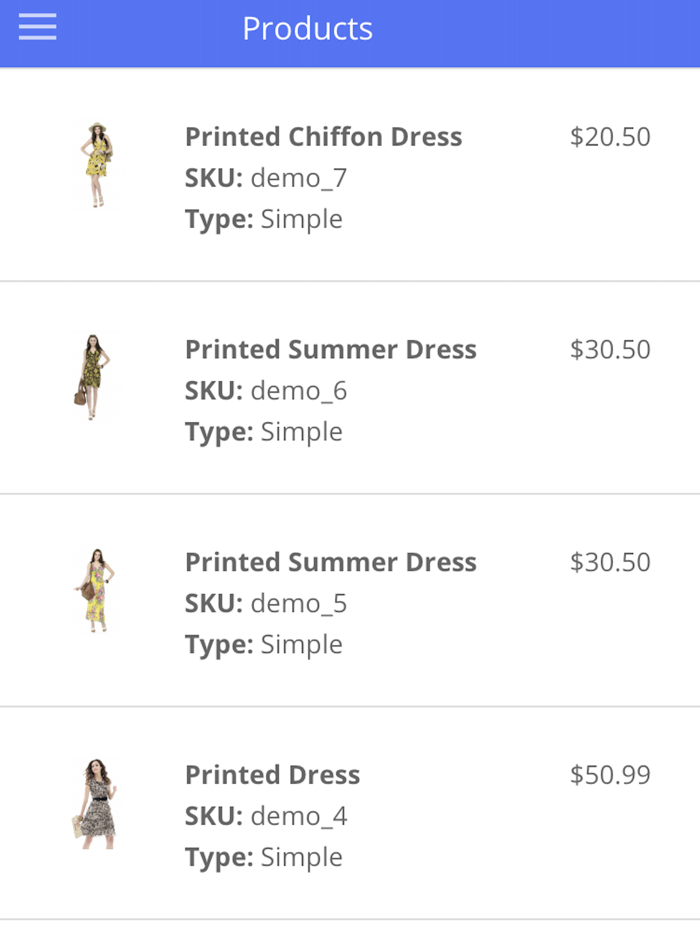The height and width of the screenshot is (934, 700).
Task: Tap the Type Simple label for Printed Chiffon Dress
Action: (x=263, y=218)
